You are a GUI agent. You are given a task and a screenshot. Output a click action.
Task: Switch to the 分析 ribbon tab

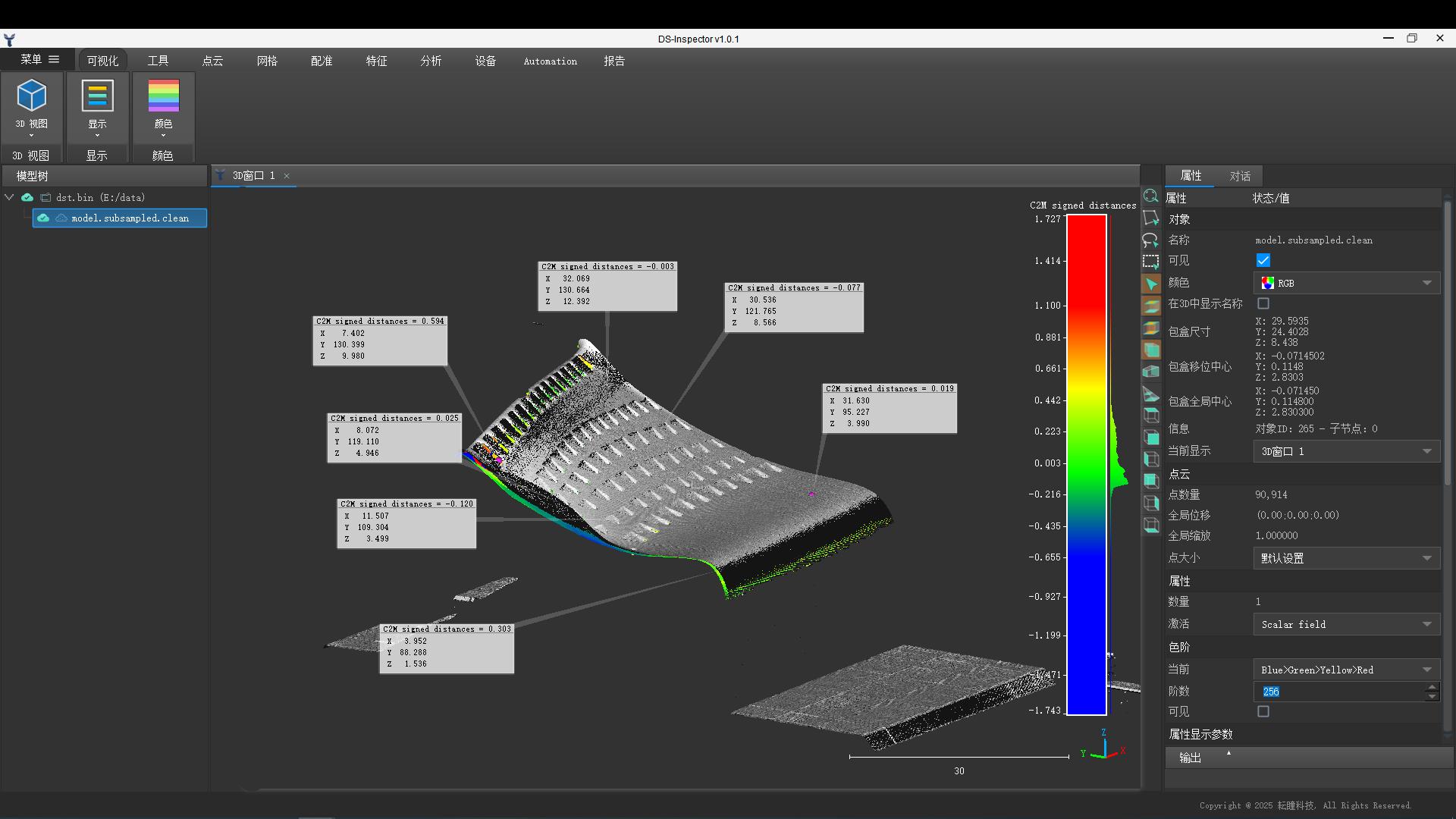pyautogui.click(x=431, y=61)
